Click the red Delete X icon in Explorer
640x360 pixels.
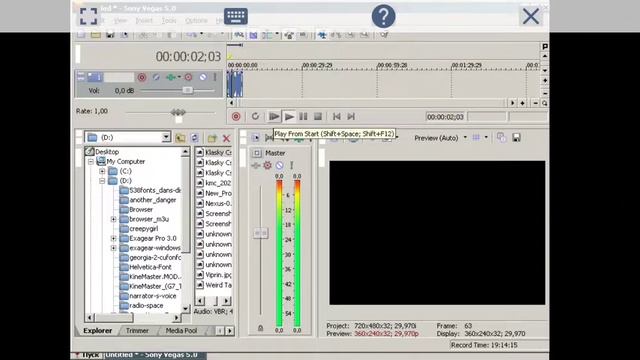tap(227, 138)
